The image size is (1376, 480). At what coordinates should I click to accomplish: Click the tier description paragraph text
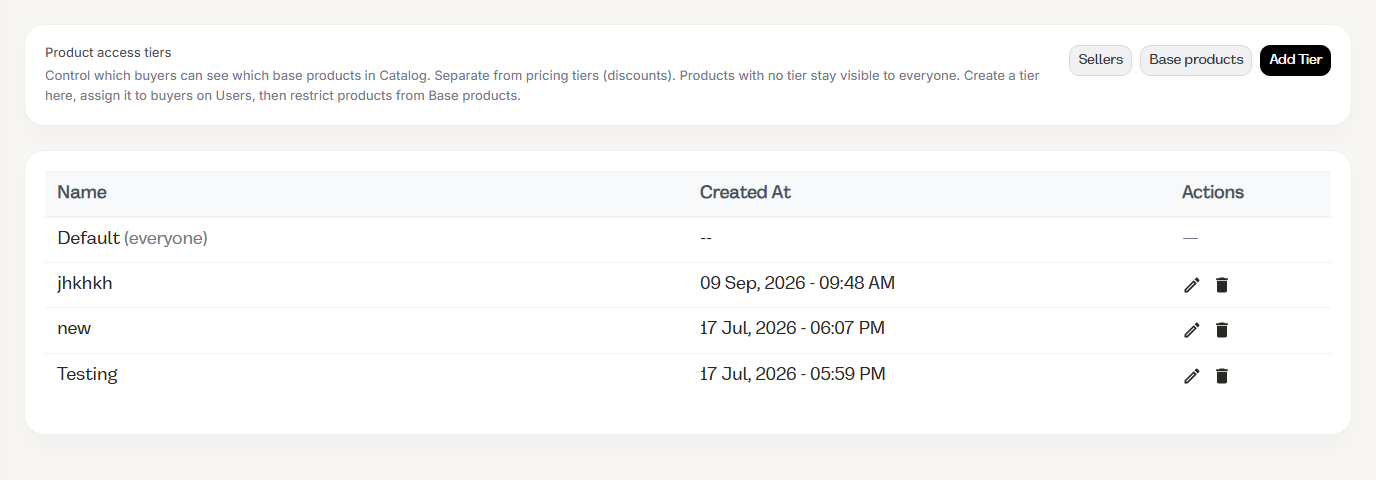[542, 86]
